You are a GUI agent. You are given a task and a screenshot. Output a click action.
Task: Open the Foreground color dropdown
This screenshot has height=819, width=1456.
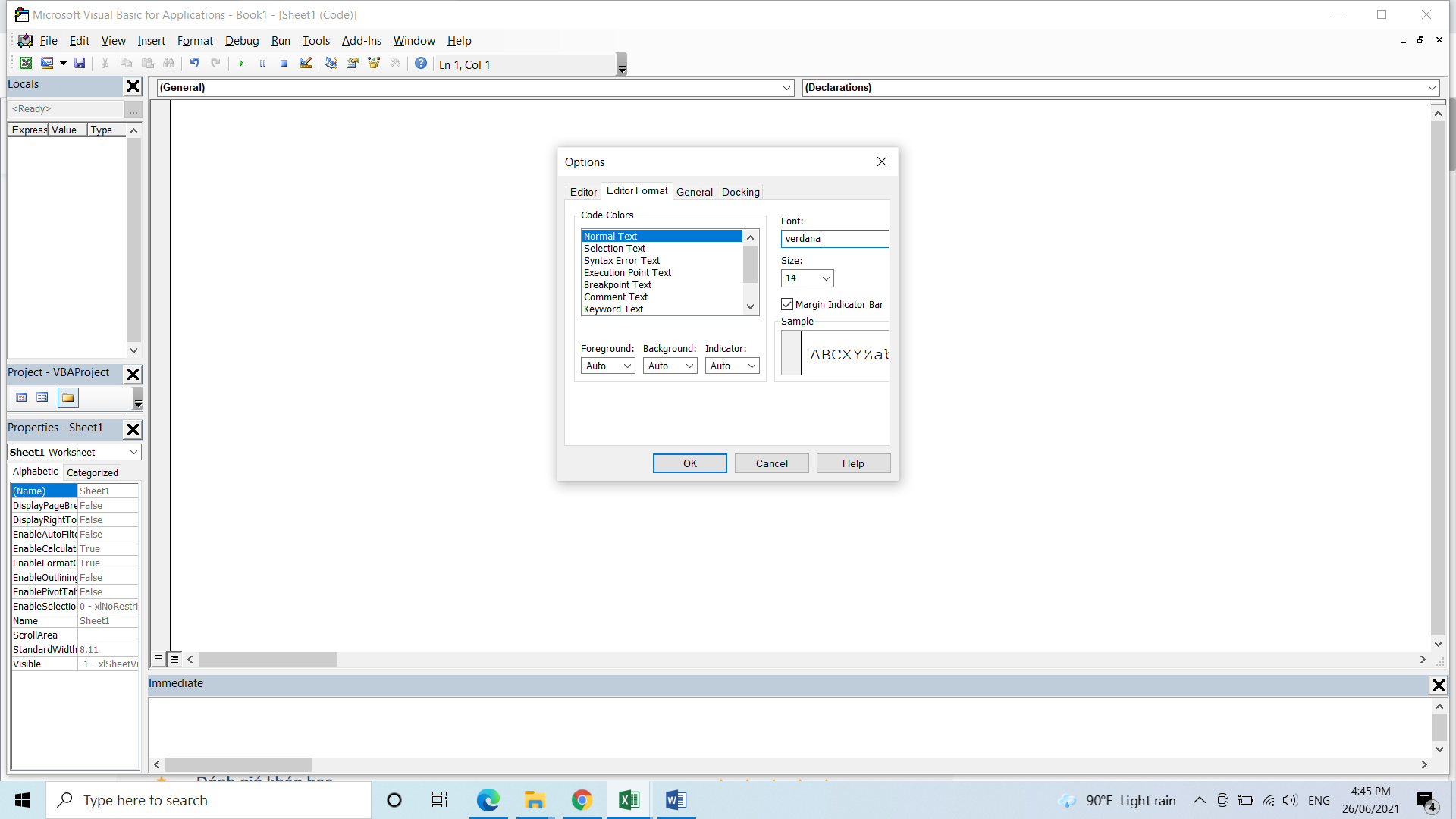click(x=628, y=366)
